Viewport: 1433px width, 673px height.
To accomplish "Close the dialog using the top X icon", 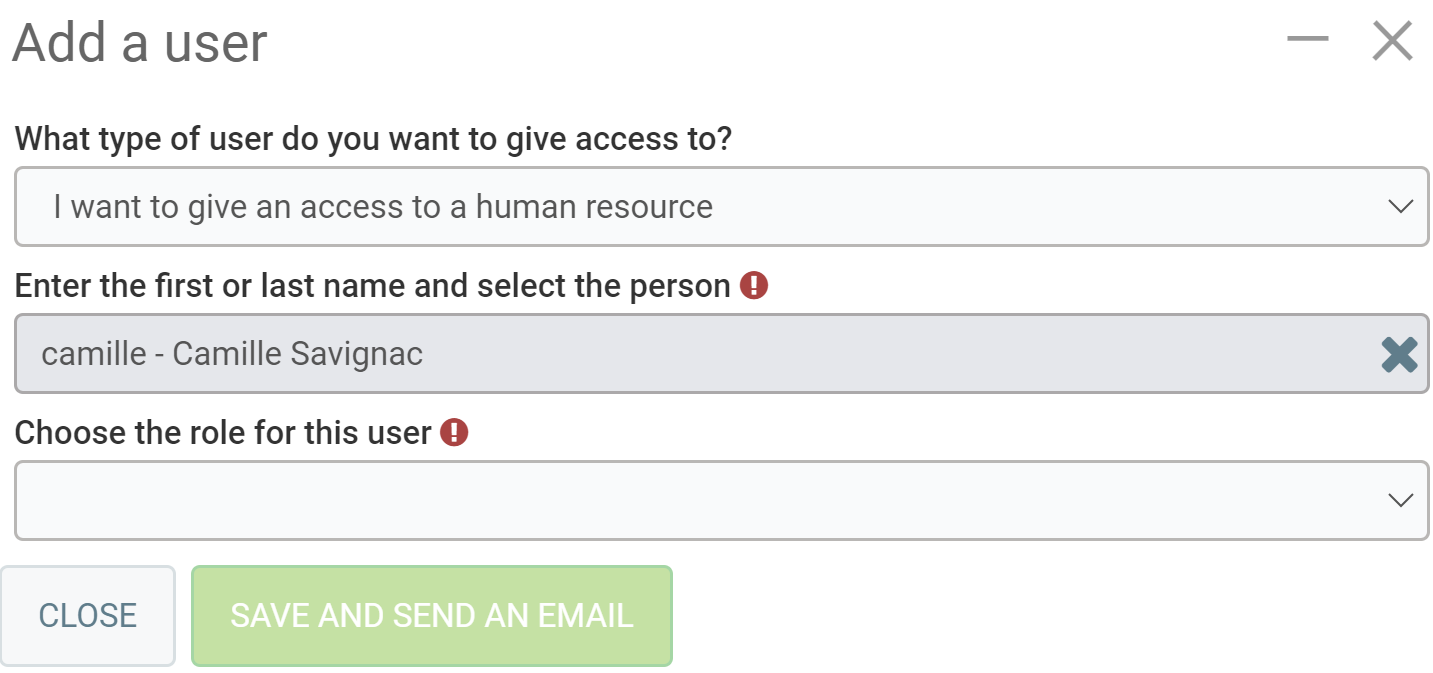I will 1392,41.
